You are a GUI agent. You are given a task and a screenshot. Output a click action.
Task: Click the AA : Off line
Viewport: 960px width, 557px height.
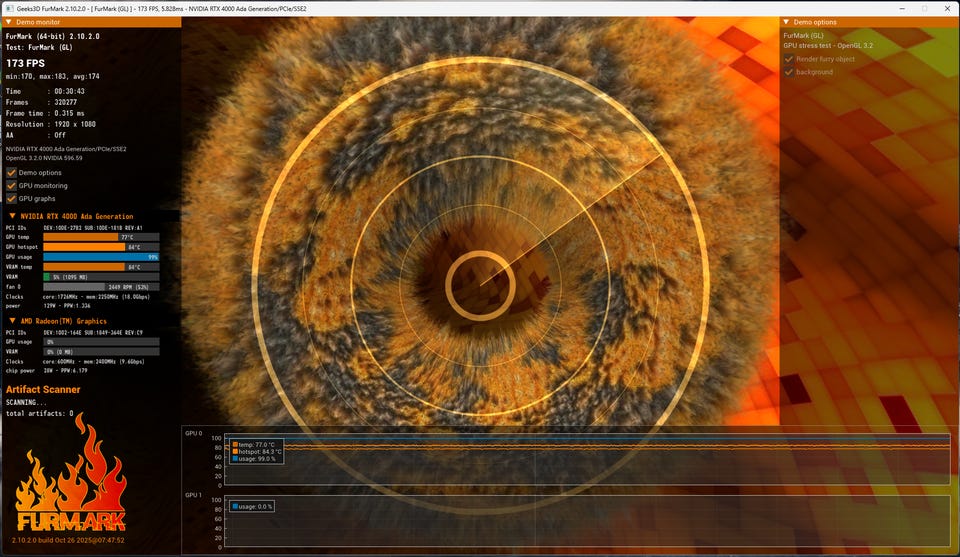[36, 135]
